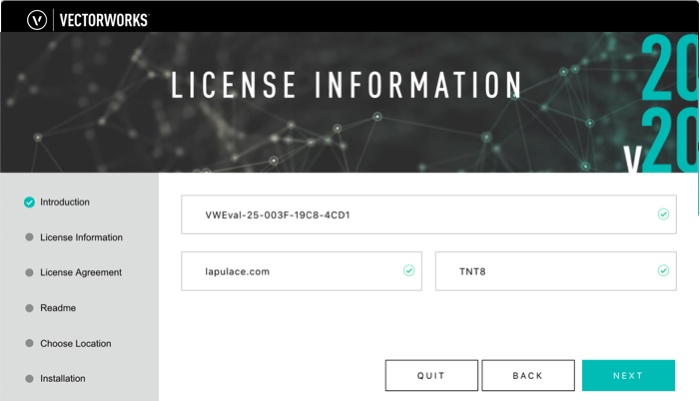Click the QUIT button
Screen dimensions: 700x401
point(431,376)
